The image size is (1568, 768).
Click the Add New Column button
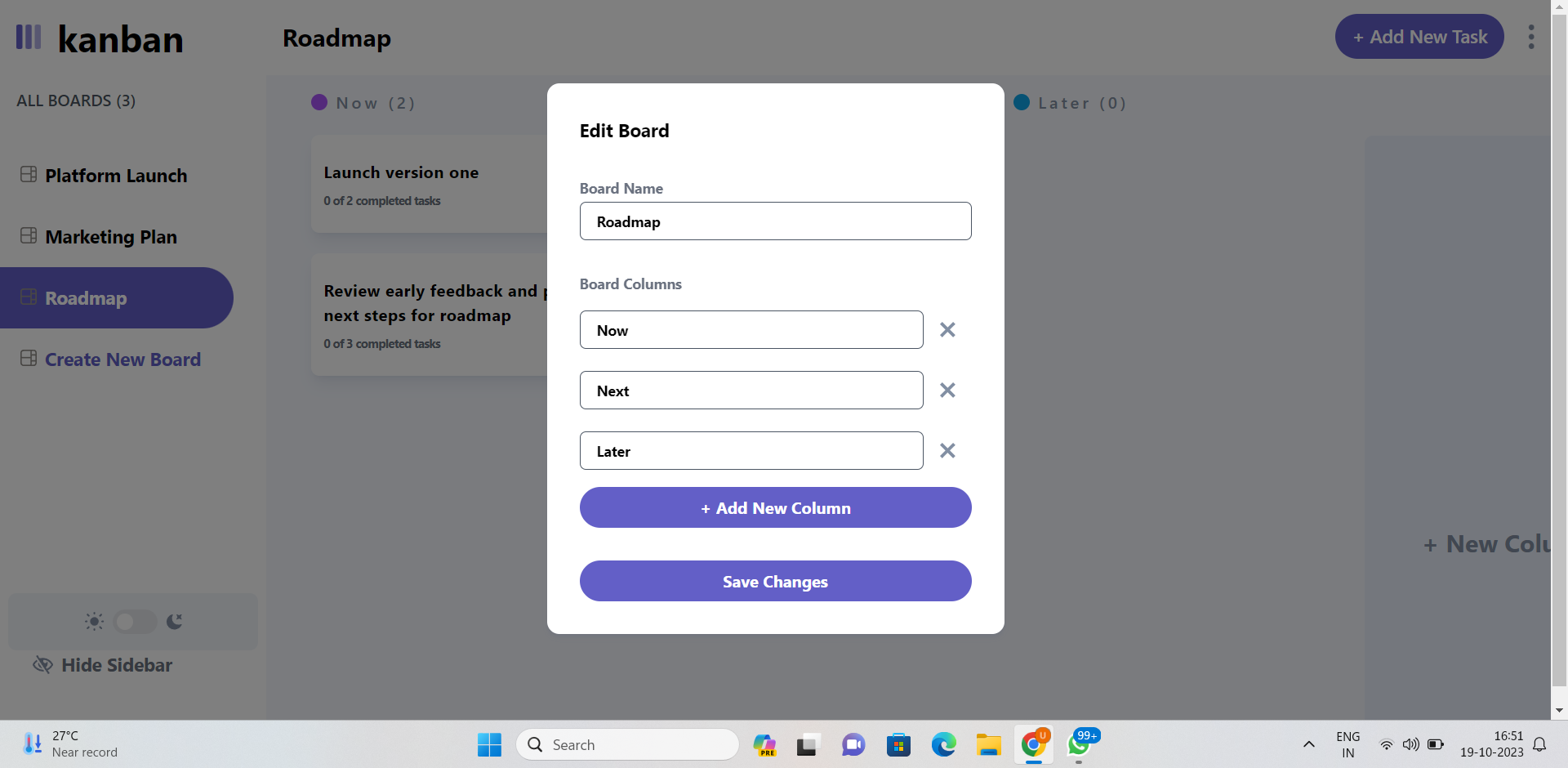[775, 507]
